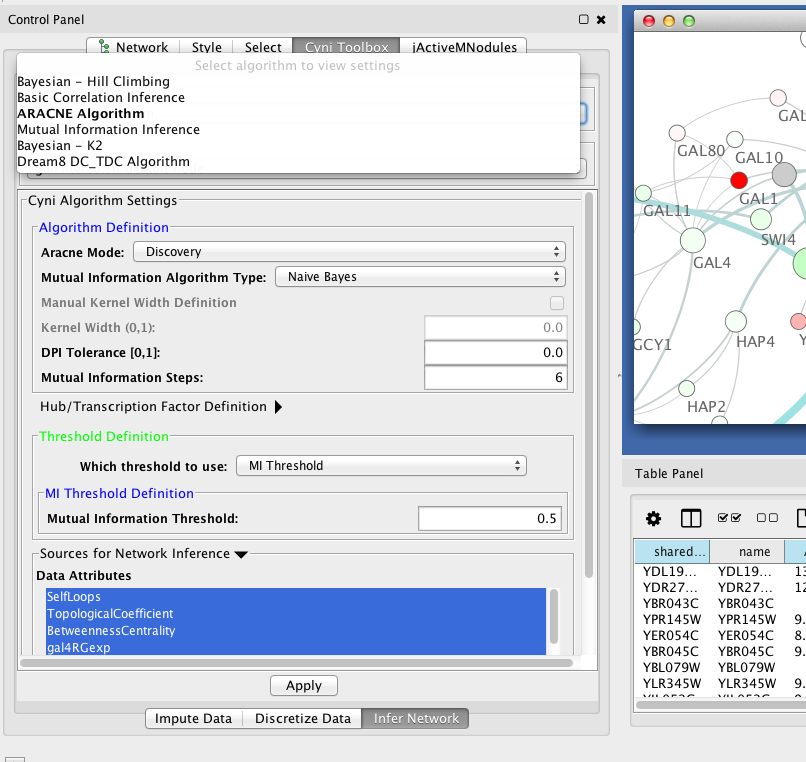Select the Impute Data toggle button

(x=194, y=718)
